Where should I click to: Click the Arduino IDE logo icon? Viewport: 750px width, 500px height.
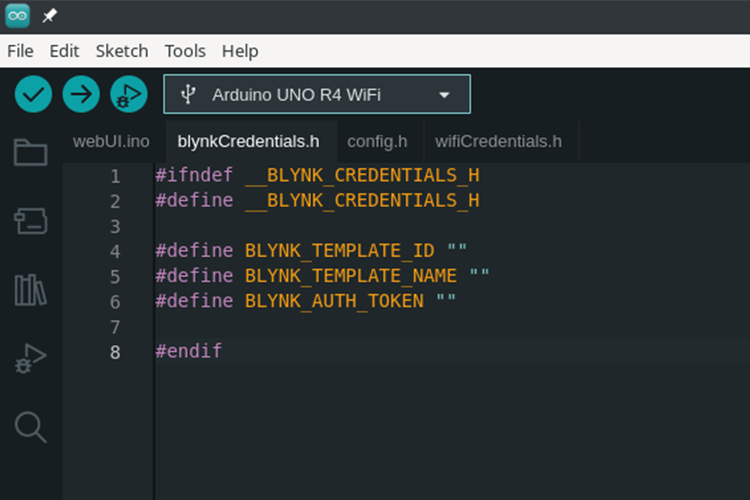(x=18, y=16)
